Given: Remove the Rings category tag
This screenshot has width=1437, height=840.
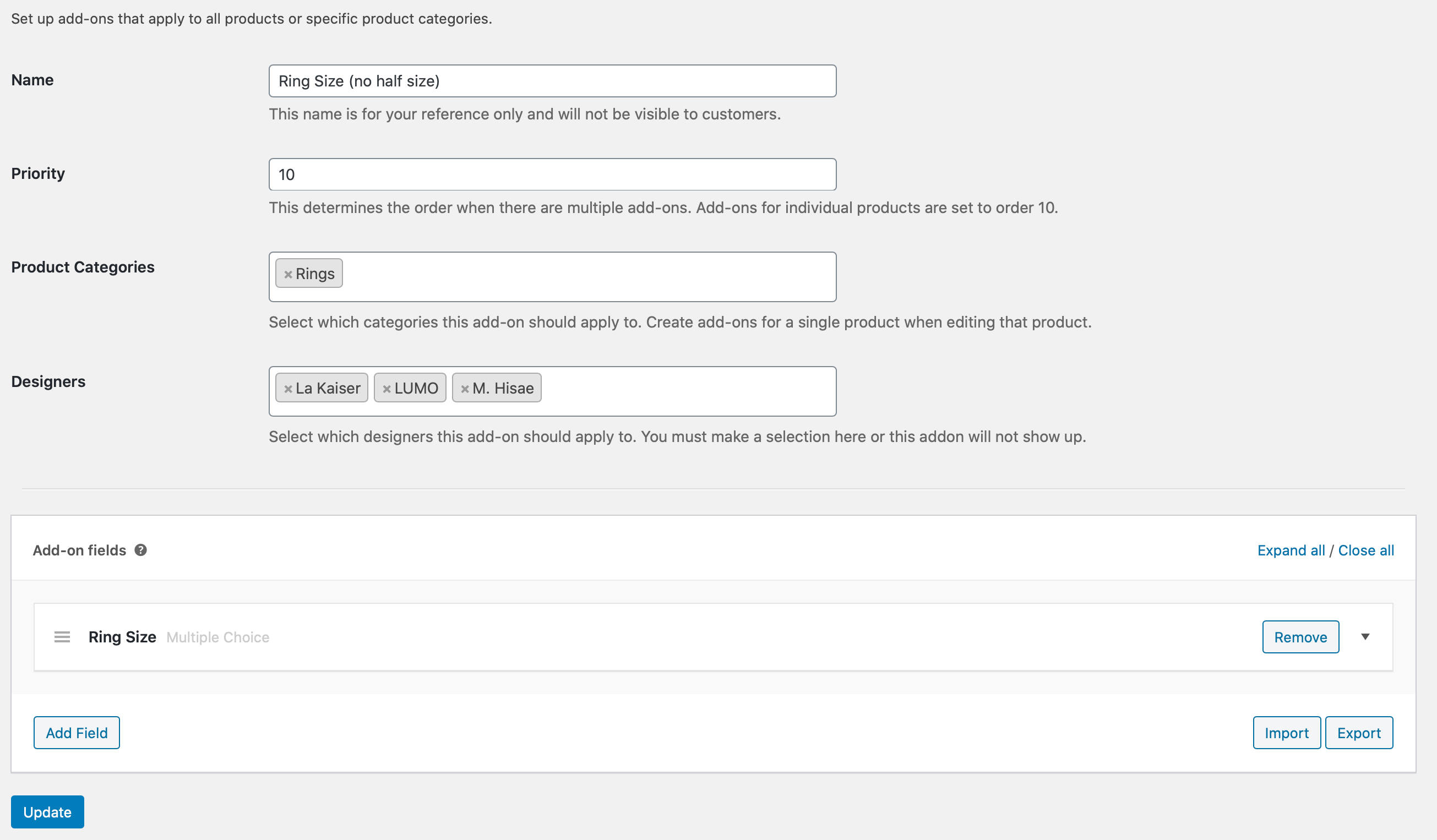Looking at the screenshot, I should [x=288, y=274].
